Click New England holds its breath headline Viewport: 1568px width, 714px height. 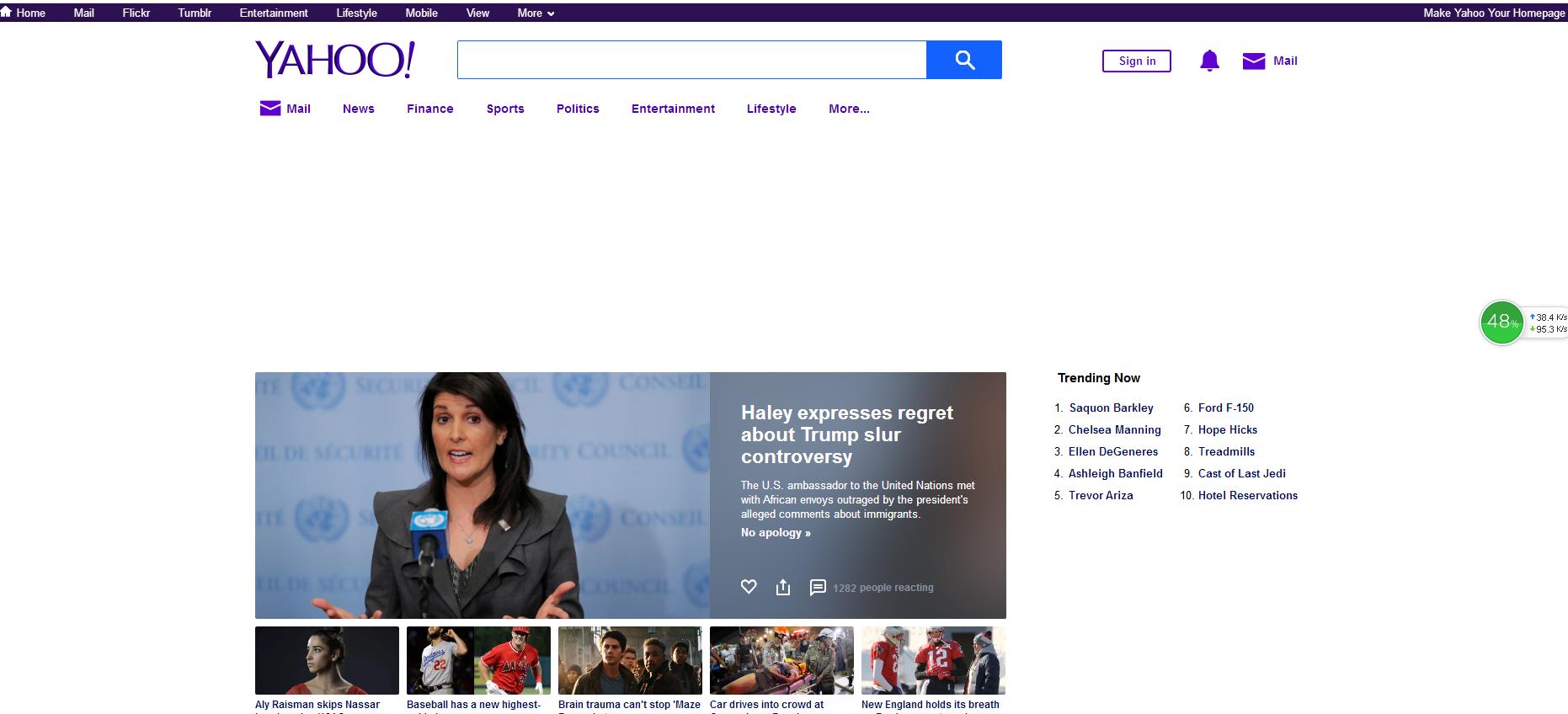point(931,705)
